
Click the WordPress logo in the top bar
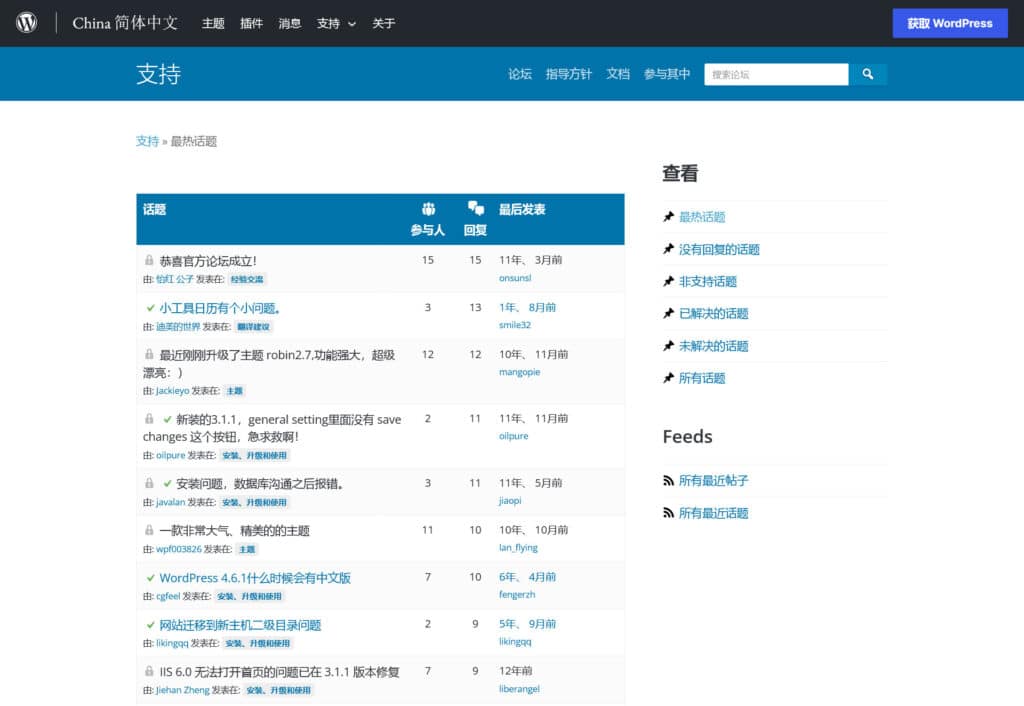tap(25, 23)
